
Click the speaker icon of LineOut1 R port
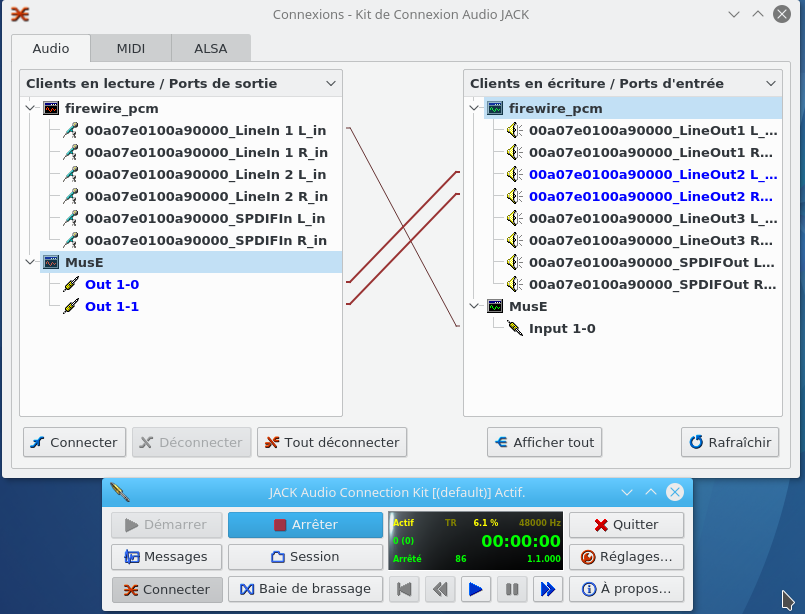pos(514,152)
